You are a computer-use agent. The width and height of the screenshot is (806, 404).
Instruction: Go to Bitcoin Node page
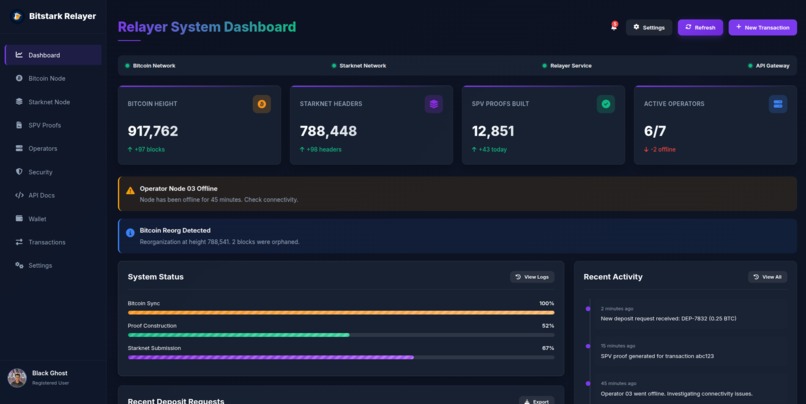point(53,78)
